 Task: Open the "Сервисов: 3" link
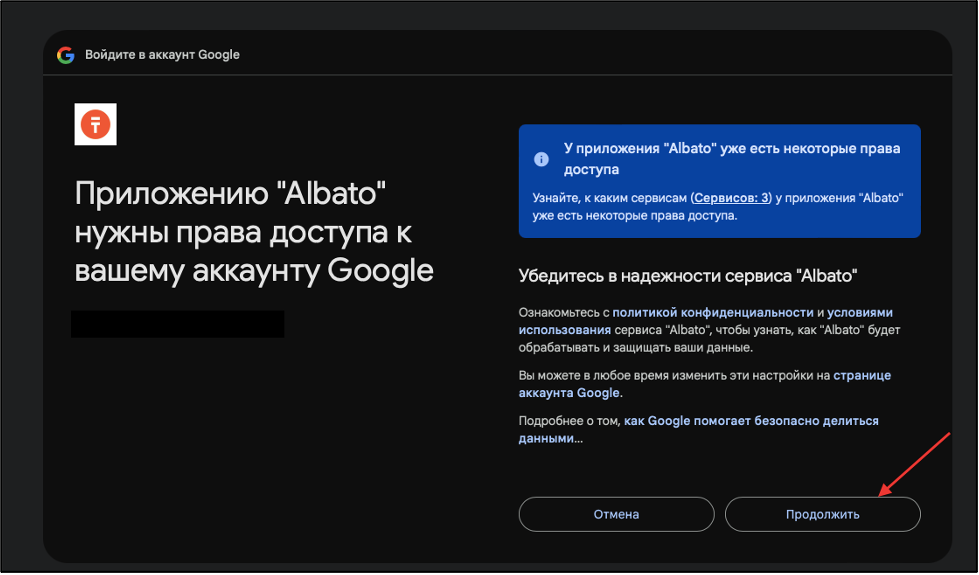[731, 198]
